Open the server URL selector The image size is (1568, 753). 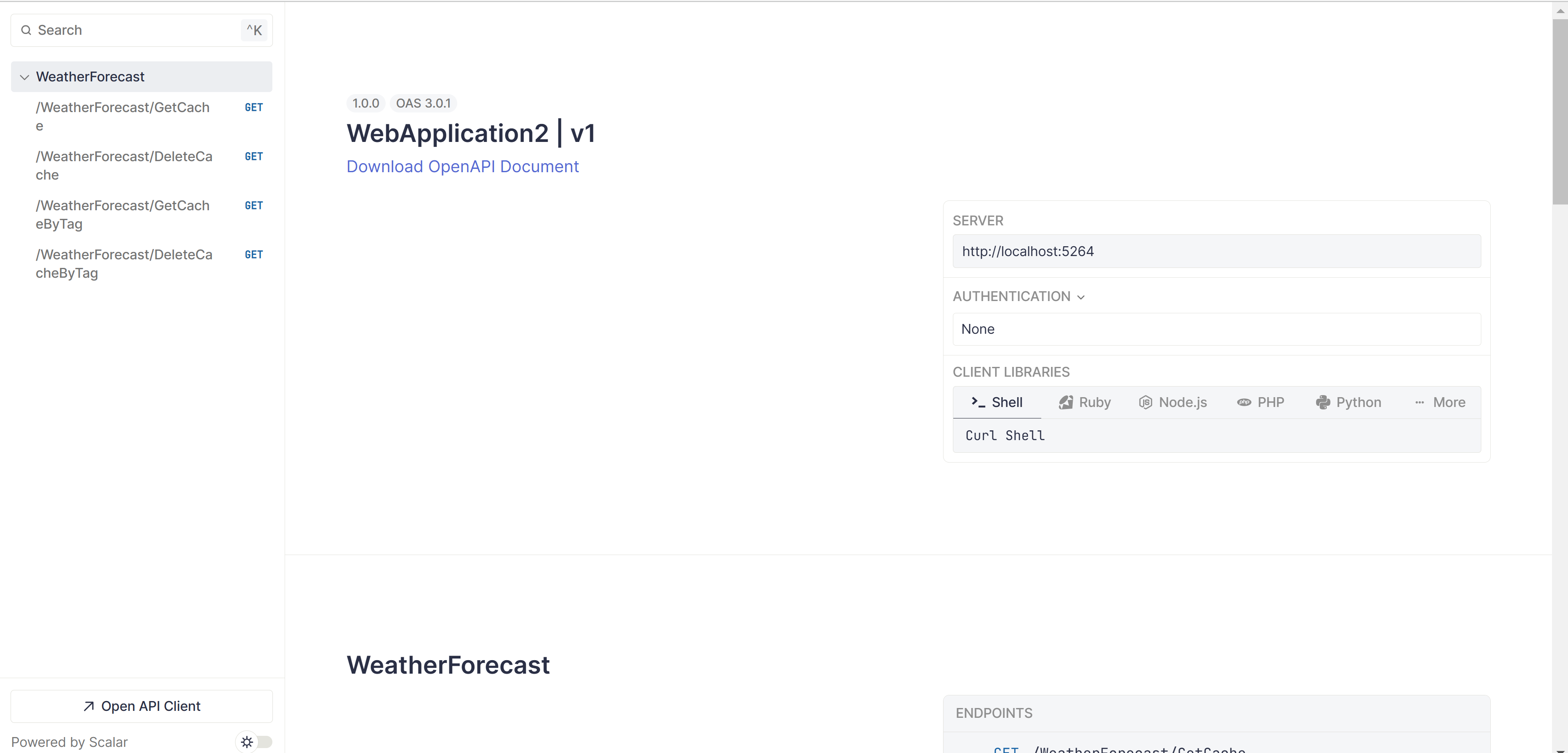(1215, 252)
